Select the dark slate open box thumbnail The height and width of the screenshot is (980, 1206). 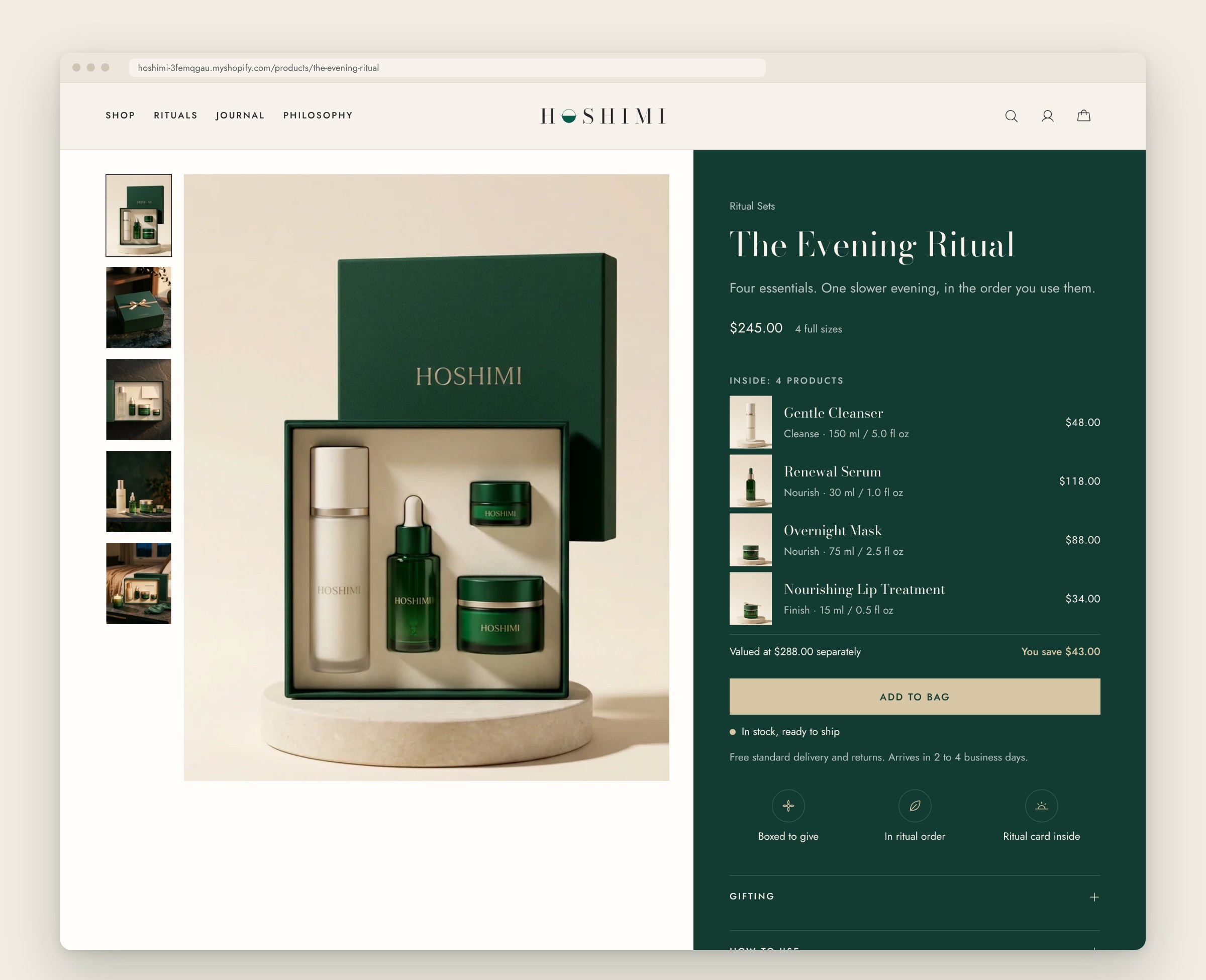[x=139, y=400]
